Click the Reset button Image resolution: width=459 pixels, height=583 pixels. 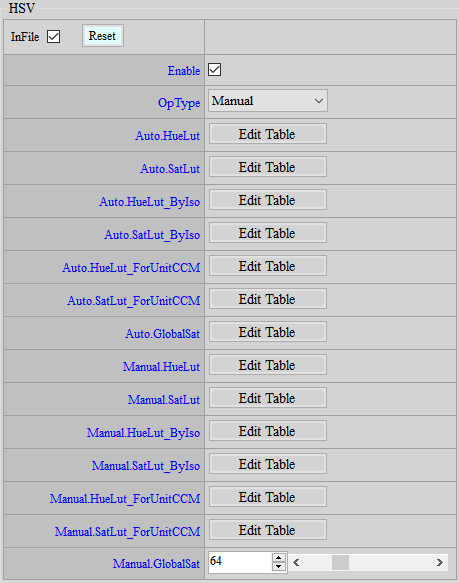pos(103,36)
